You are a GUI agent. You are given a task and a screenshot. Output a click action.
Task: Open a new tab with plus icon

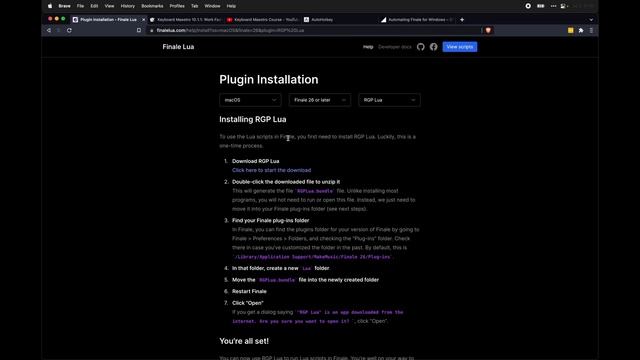[x=462, y=20]
